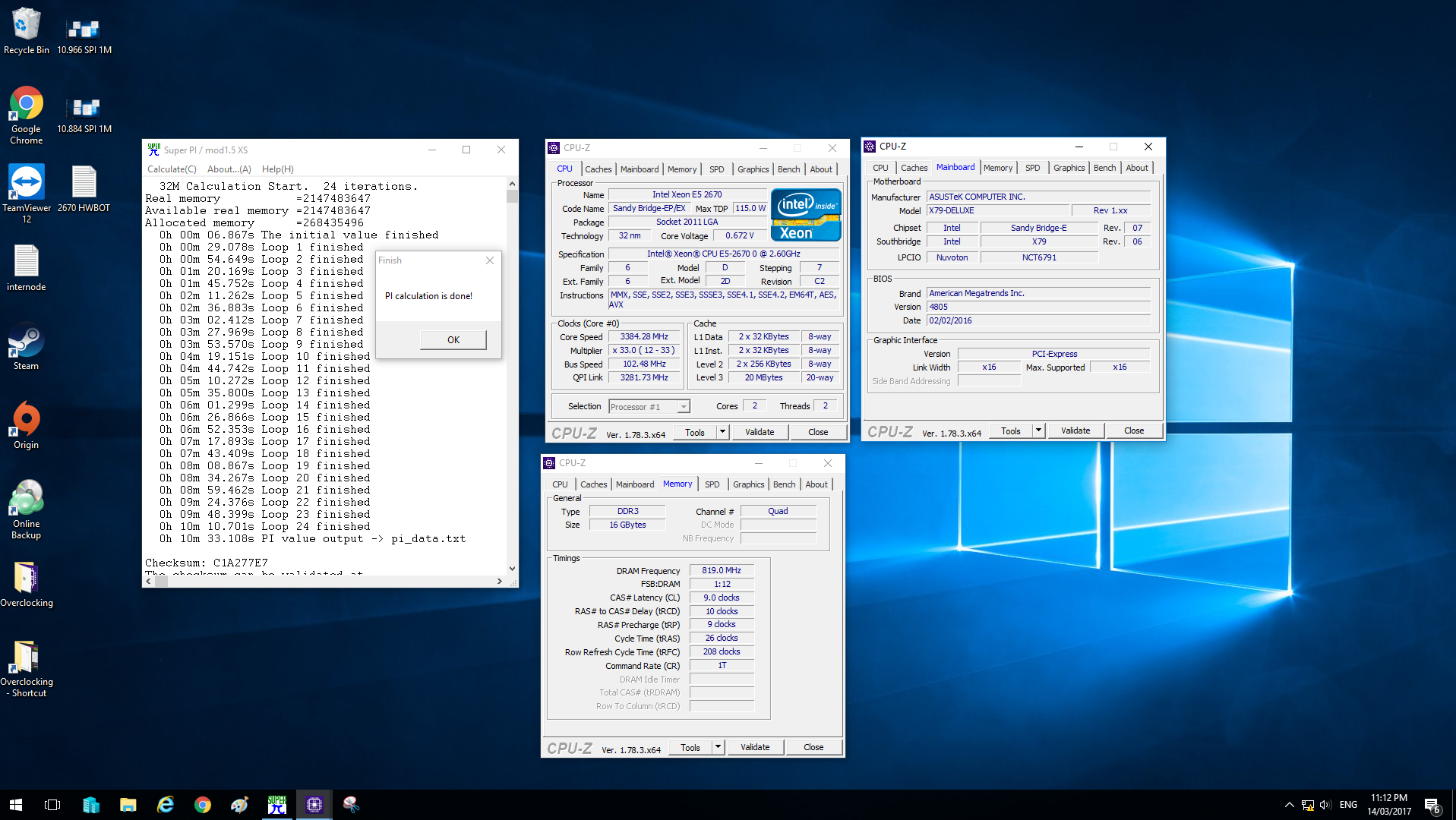Launch Internet Explorer from taskbar
Viewport: 1456px width, 820px height.
tap(165, 805)
